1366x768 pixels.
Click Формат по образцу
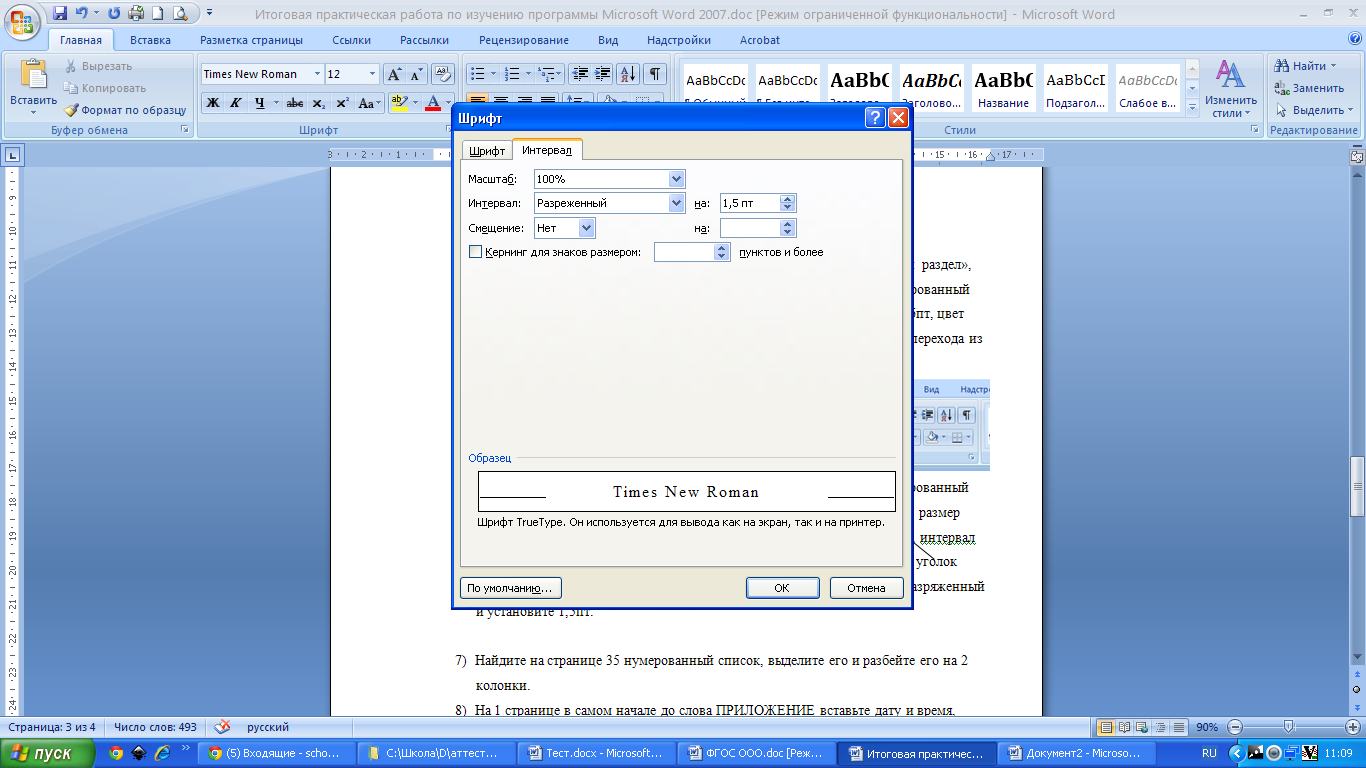tap(125, 110)
